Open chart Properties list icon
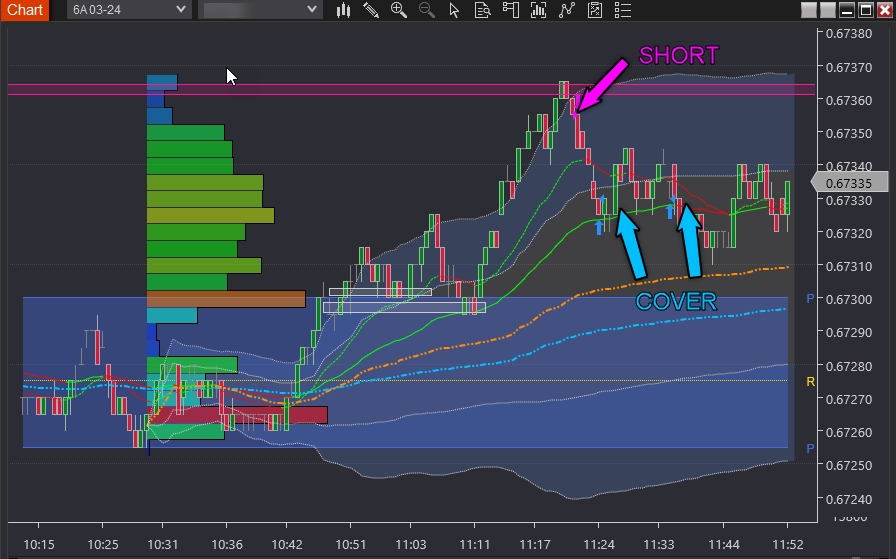896x559 pixels. click(x=623, y=10)
